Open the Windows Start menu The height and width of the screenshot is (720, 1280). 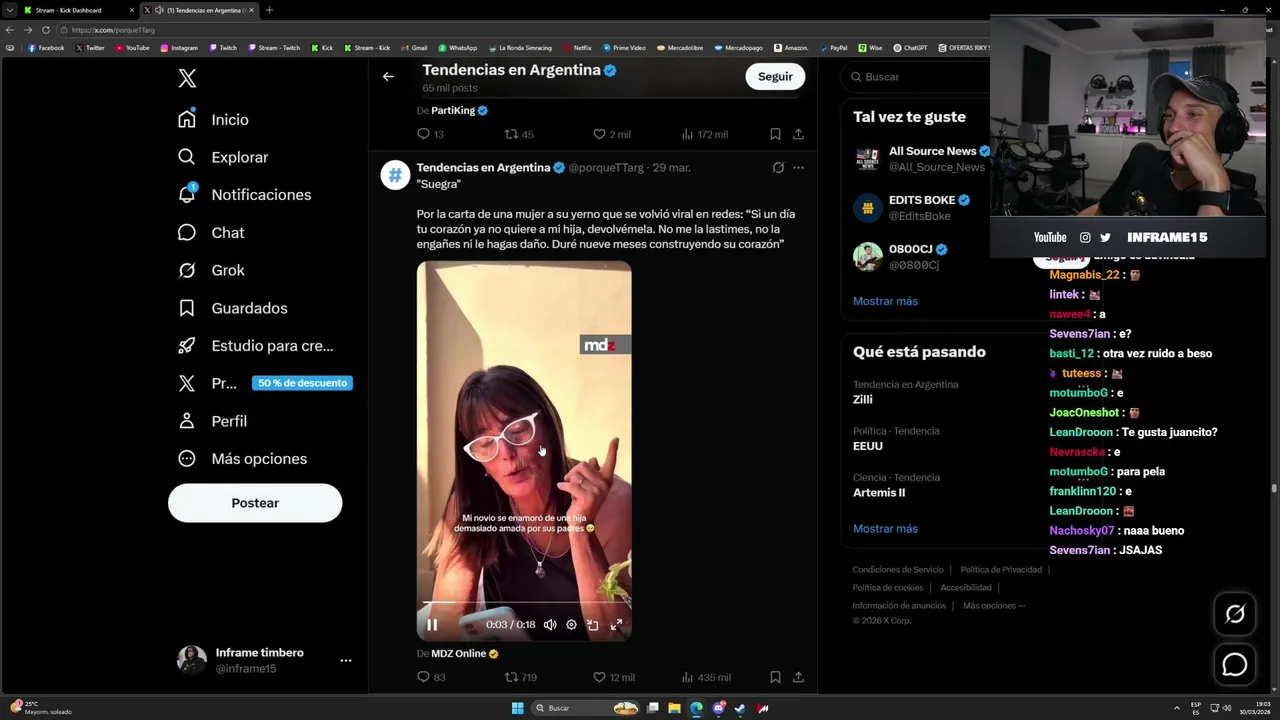coord(517,708)
